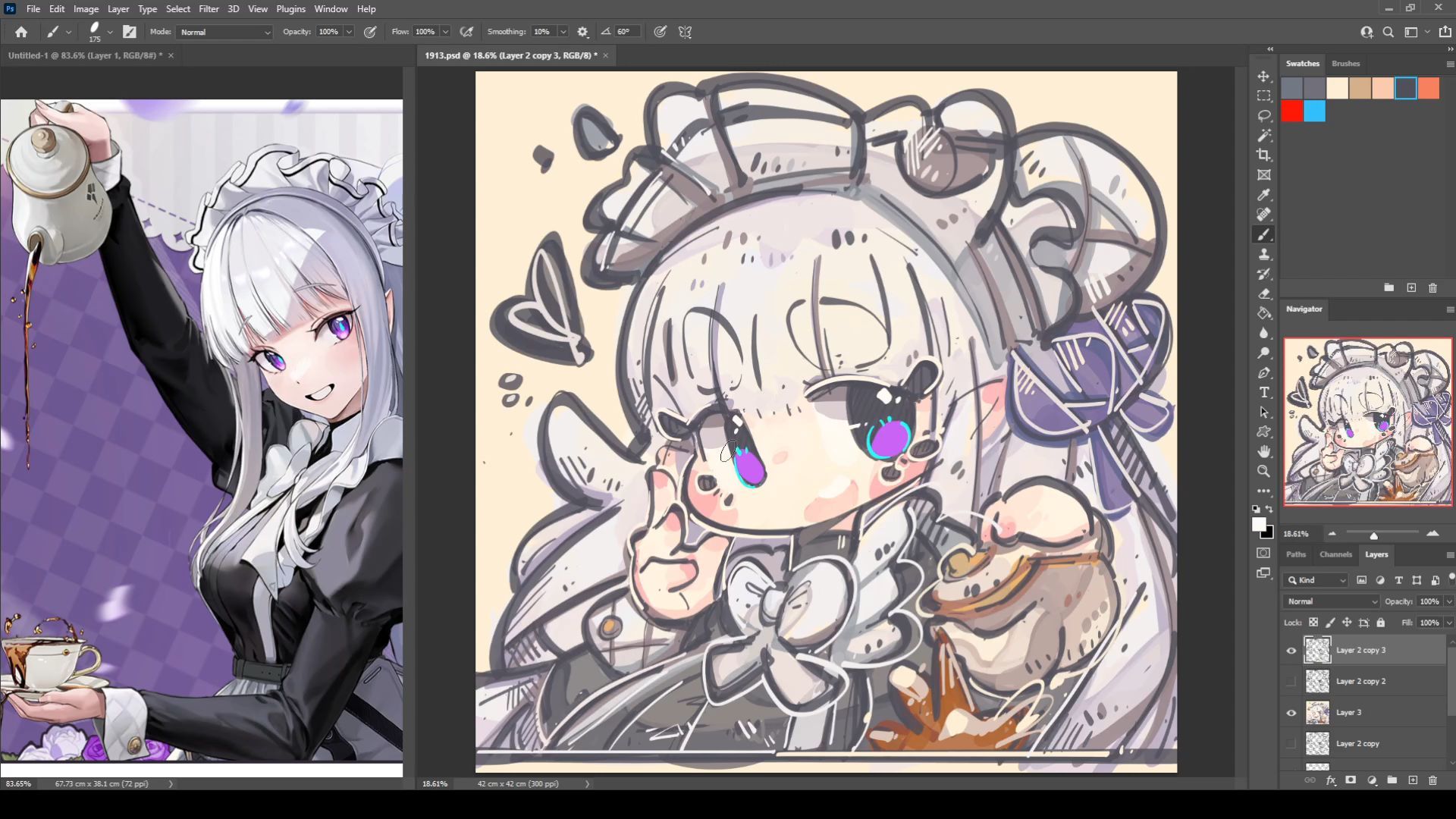Image resolution: width=1456 pixels, height=819 pixels.
Task: Select the Path Selection tool
Action: click(x=1263, y=413)
